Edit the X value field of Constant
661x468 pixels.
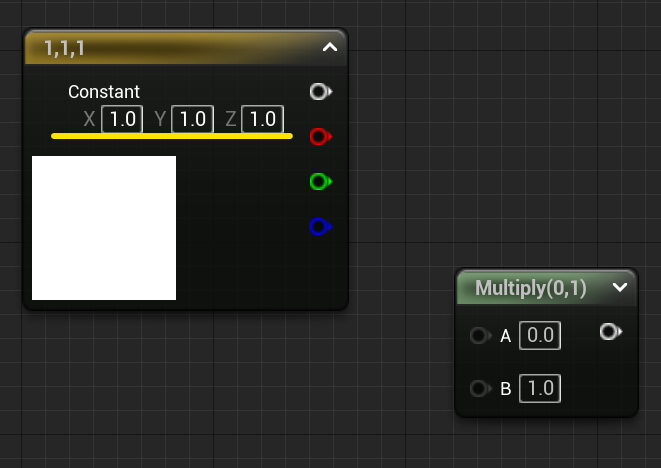tap(122, 119)
